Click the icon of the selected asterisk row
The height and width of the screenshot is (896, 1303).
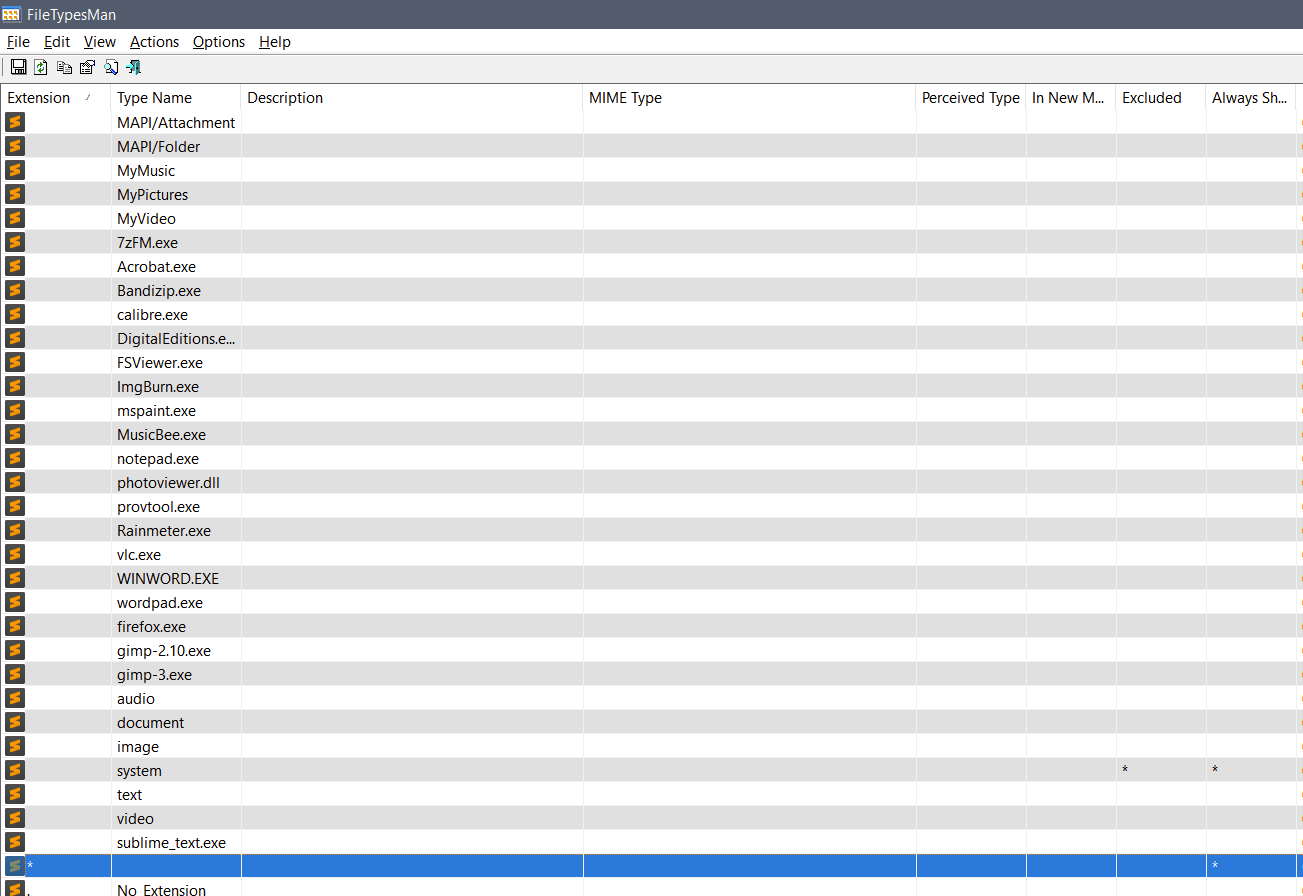(x=14, y=866)
